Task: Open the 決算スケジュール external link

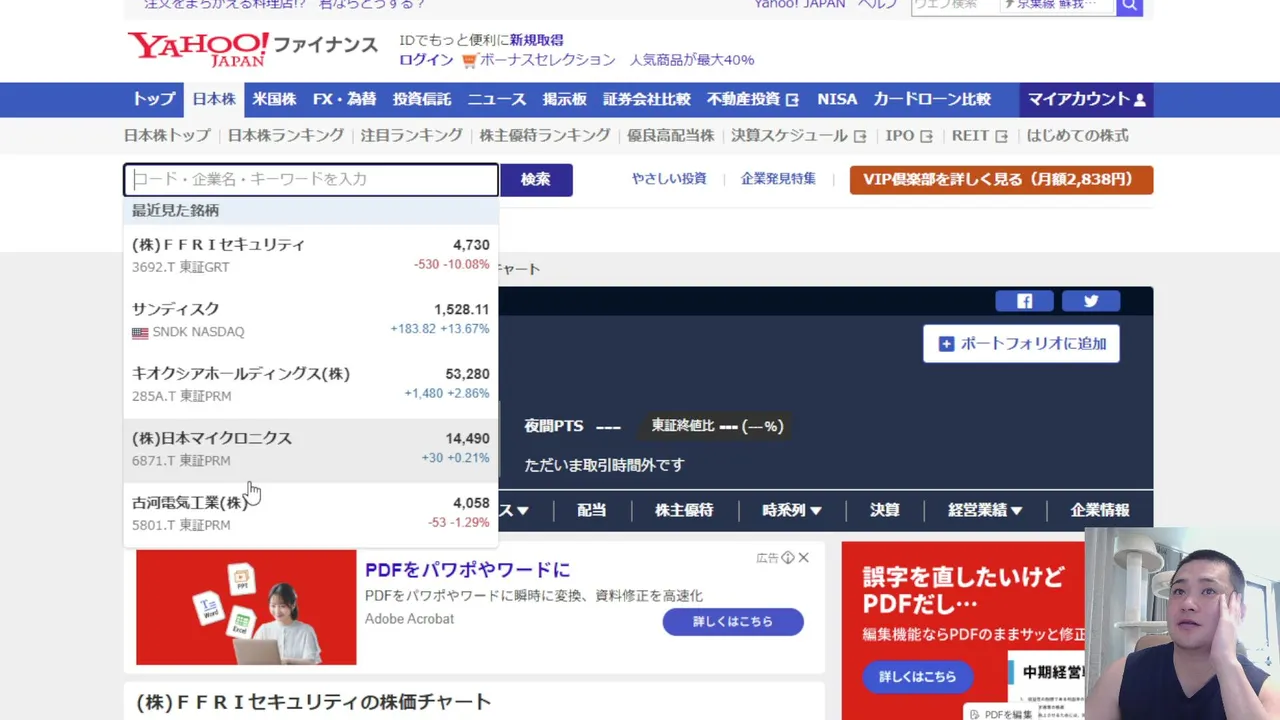Action: click(798, 135)
